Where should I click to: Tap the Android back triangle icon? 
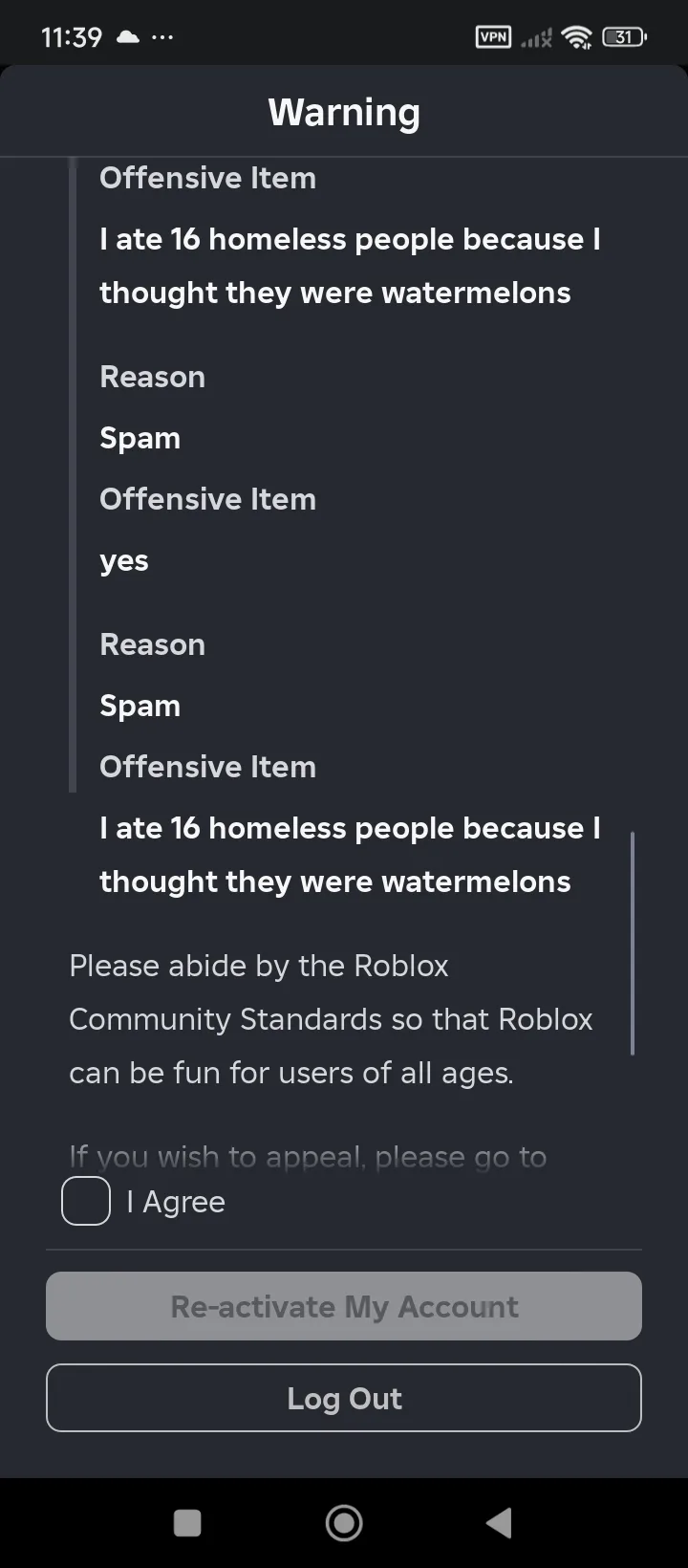499,1522
